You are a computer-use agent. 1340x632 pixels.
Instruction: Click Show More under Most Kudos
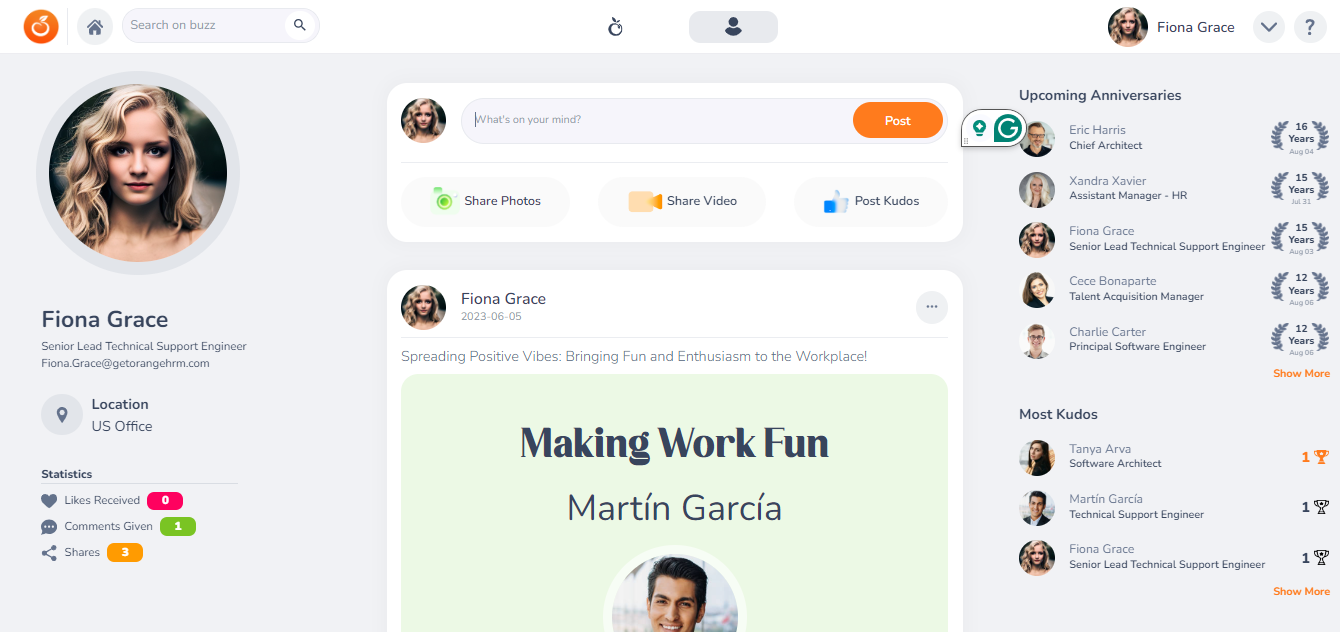click(x=1301, y=591)
